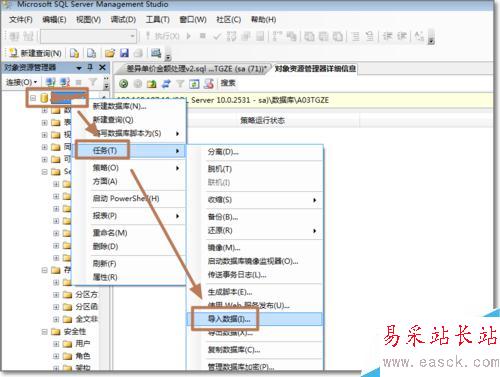Open the 帮助(H) menu
The width and height of the screenshot is (500, 377).
pos(263,20)
